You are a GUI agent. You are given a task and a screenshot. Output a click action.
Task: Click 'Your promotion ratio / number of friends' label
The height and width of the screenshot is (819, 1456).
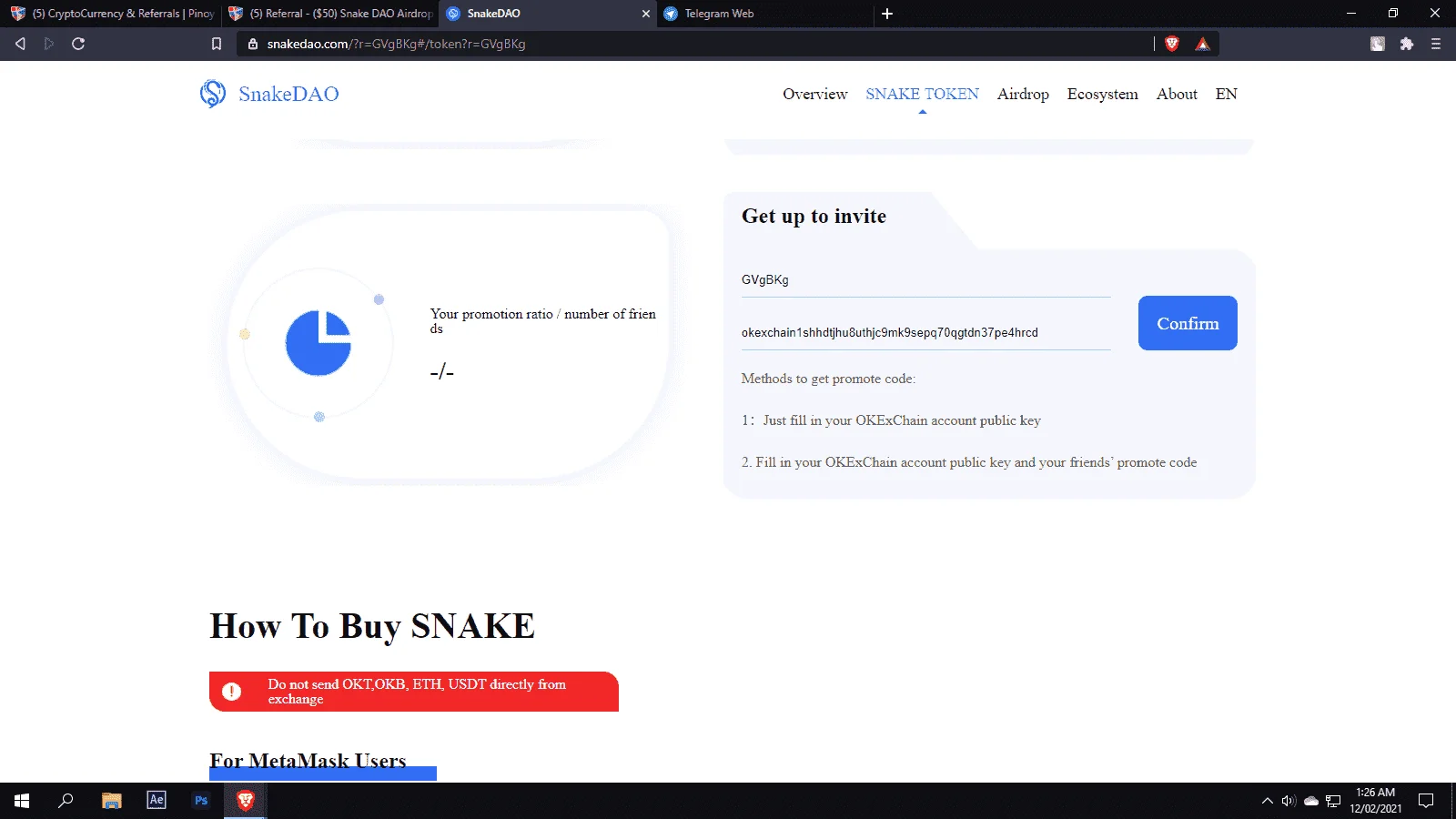coord(543,321)
